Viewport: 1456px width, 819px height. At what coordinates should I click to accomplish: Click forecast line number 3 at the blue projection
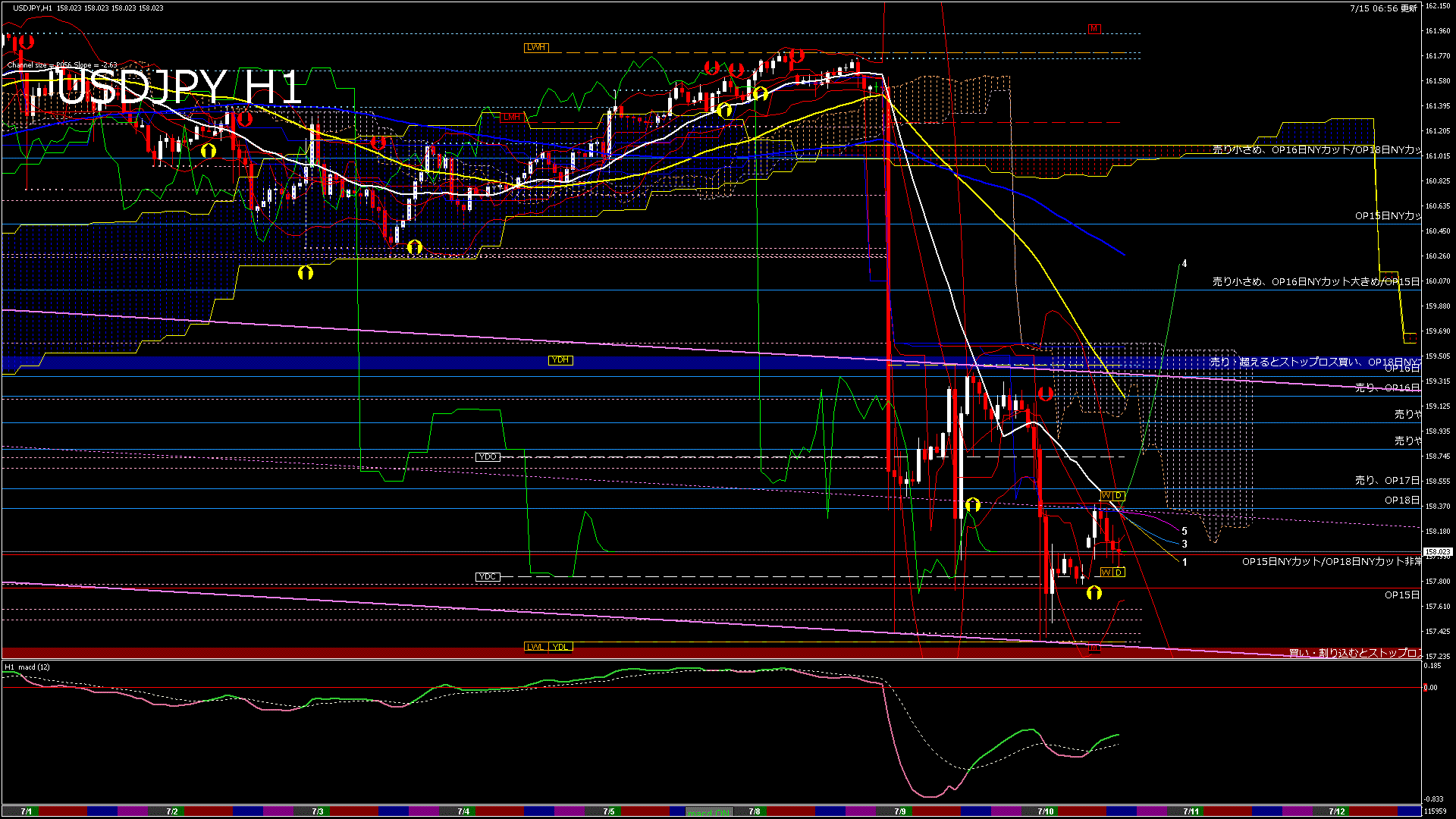pos(1185,544)
